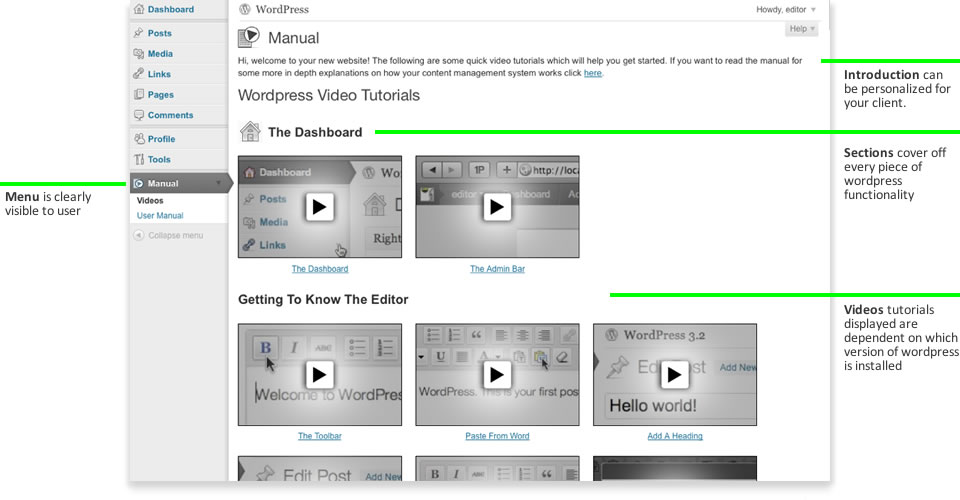The width and height of the screenshot is (960, 500).
Task: Click the Dashboard home icon in sidebar
Action: pyautogui.click(x=139, y=9)
